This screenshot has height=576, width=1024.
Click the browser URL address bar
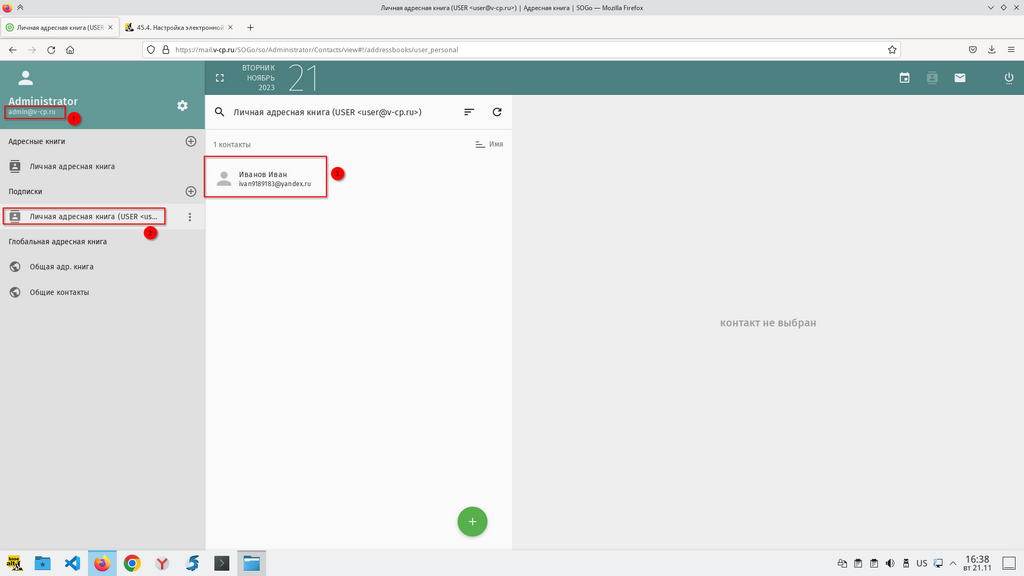(520, 49)
